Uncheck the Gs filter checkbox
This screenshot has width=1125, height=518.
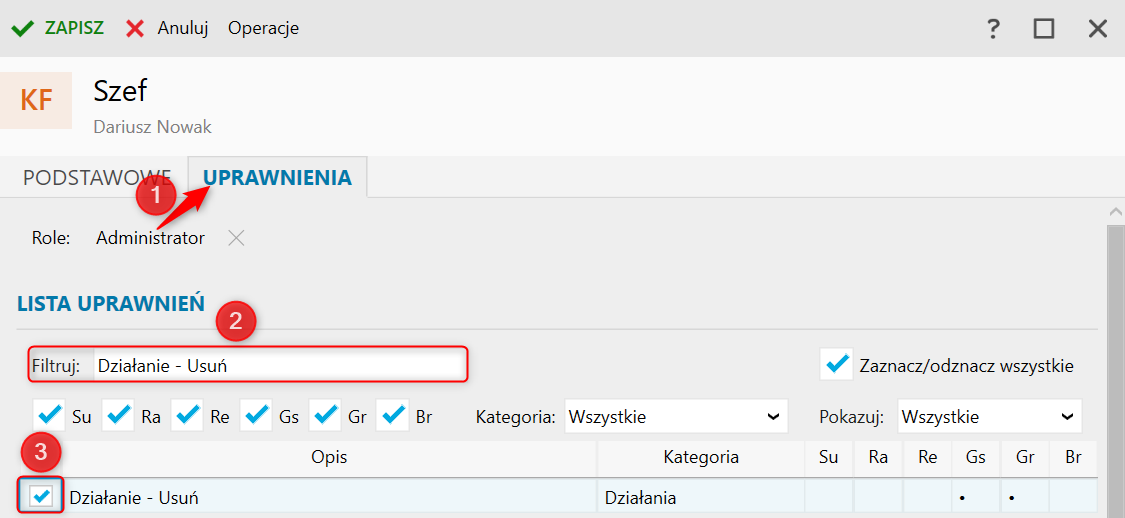point(256,415)
